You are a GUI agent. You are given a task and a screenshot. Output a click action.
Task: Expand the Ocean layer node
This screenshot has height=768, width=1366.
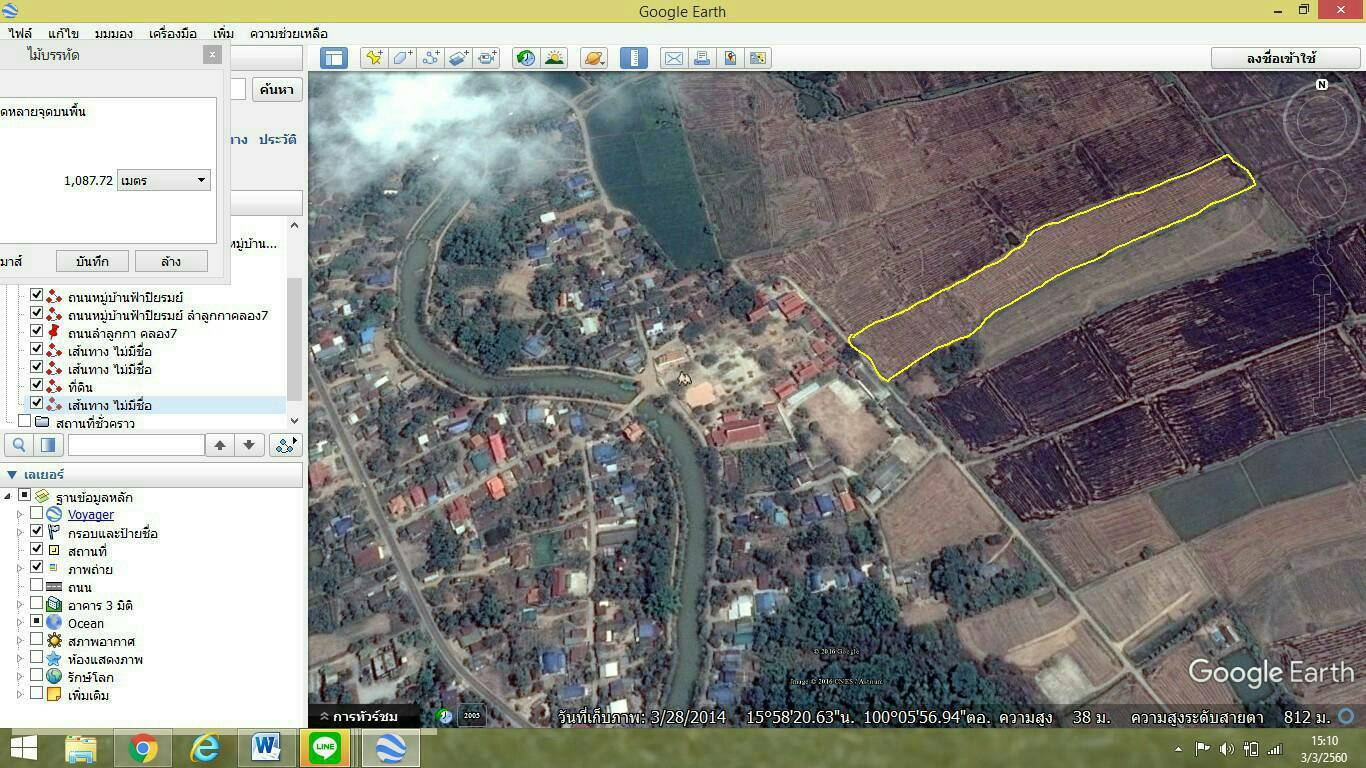pyautogui.click(x=20, y=622)
